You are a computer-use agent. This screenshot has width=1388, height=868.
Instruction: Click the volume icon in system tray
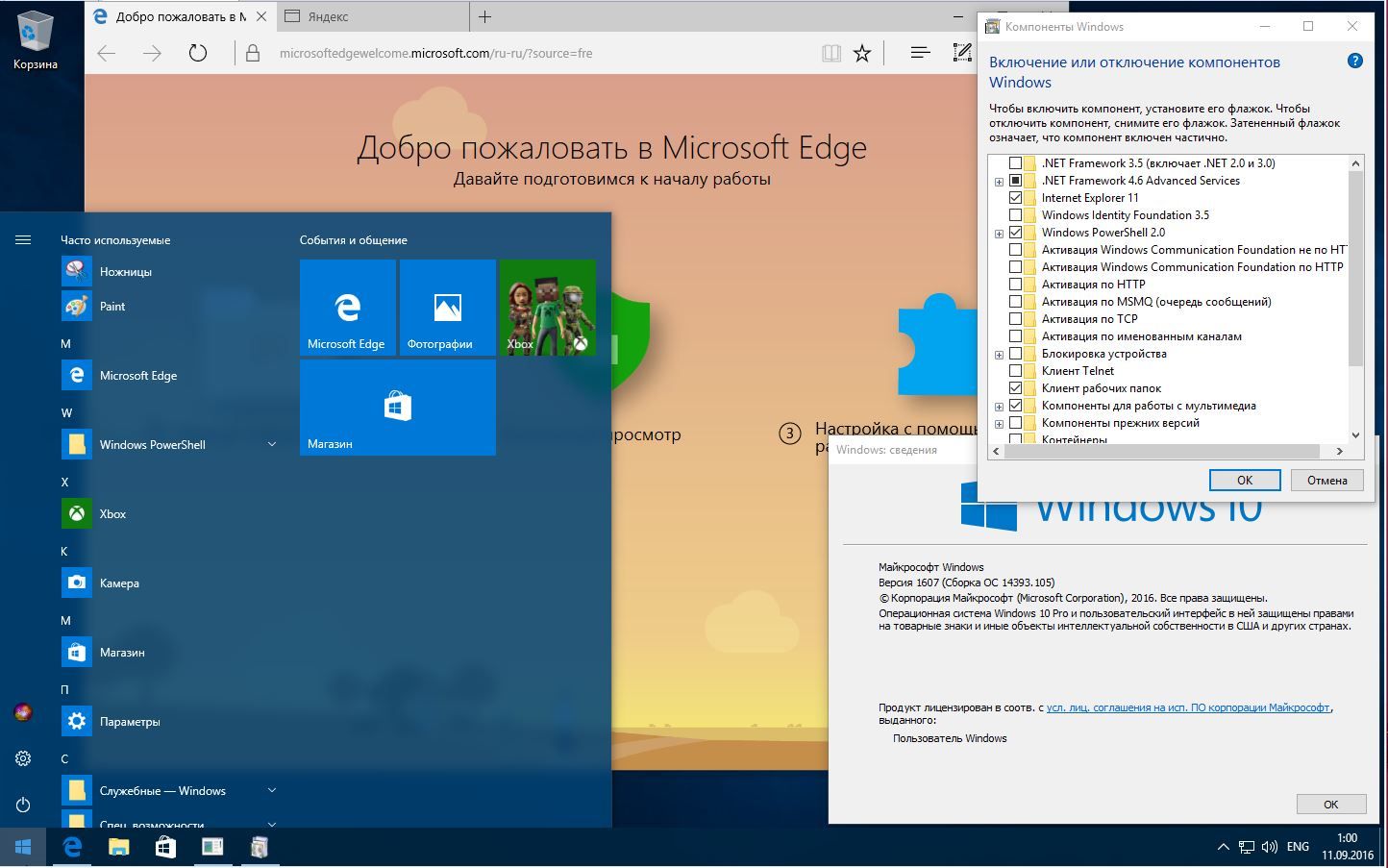pos(1270,847)
